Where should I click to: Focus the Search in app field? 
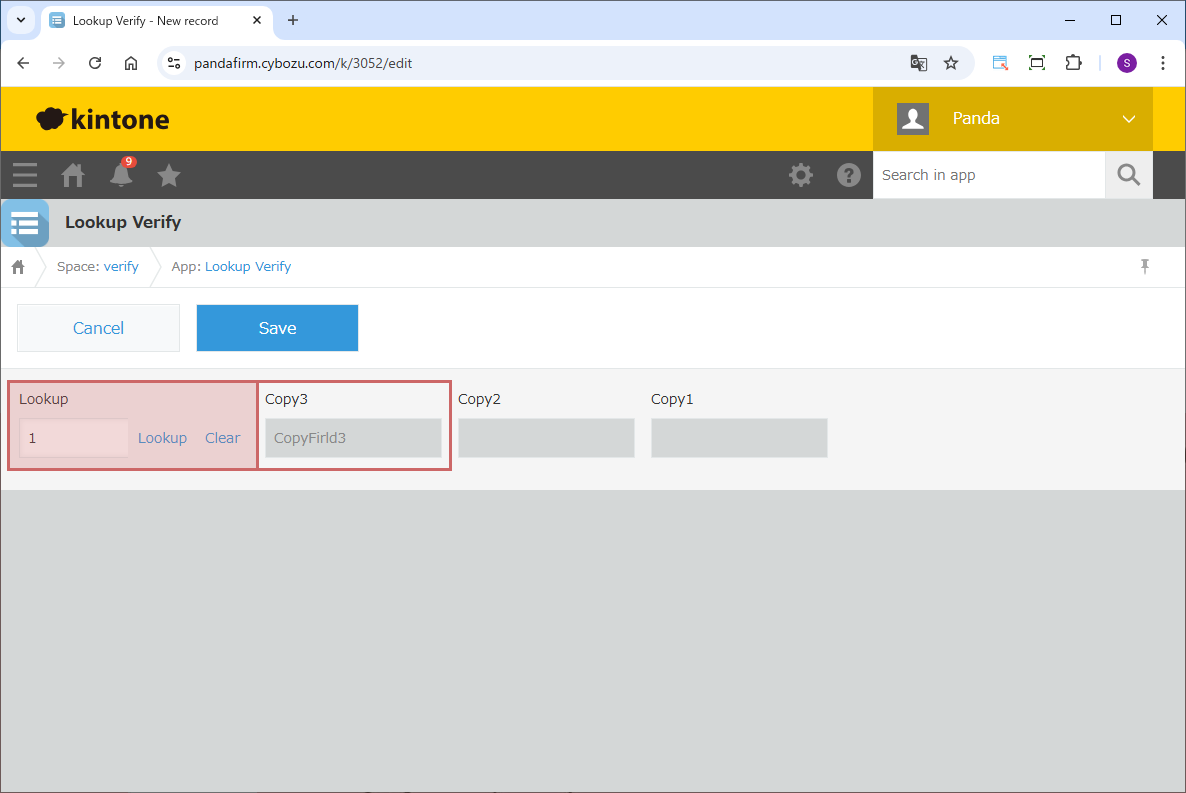[x=988, y=175]
